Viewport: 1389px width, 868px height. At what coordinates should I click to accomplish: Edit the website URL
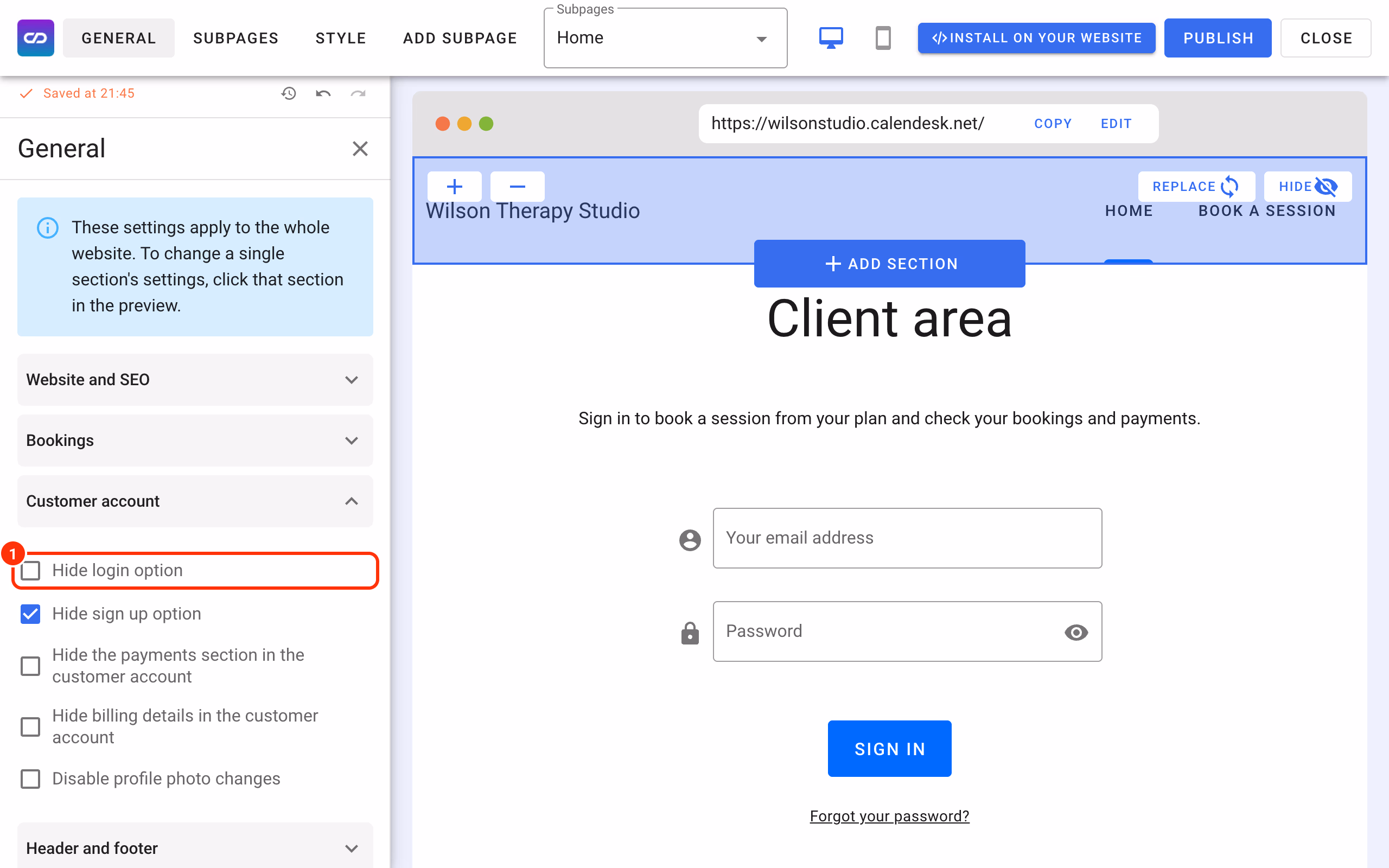click(x=1116, y=124)
